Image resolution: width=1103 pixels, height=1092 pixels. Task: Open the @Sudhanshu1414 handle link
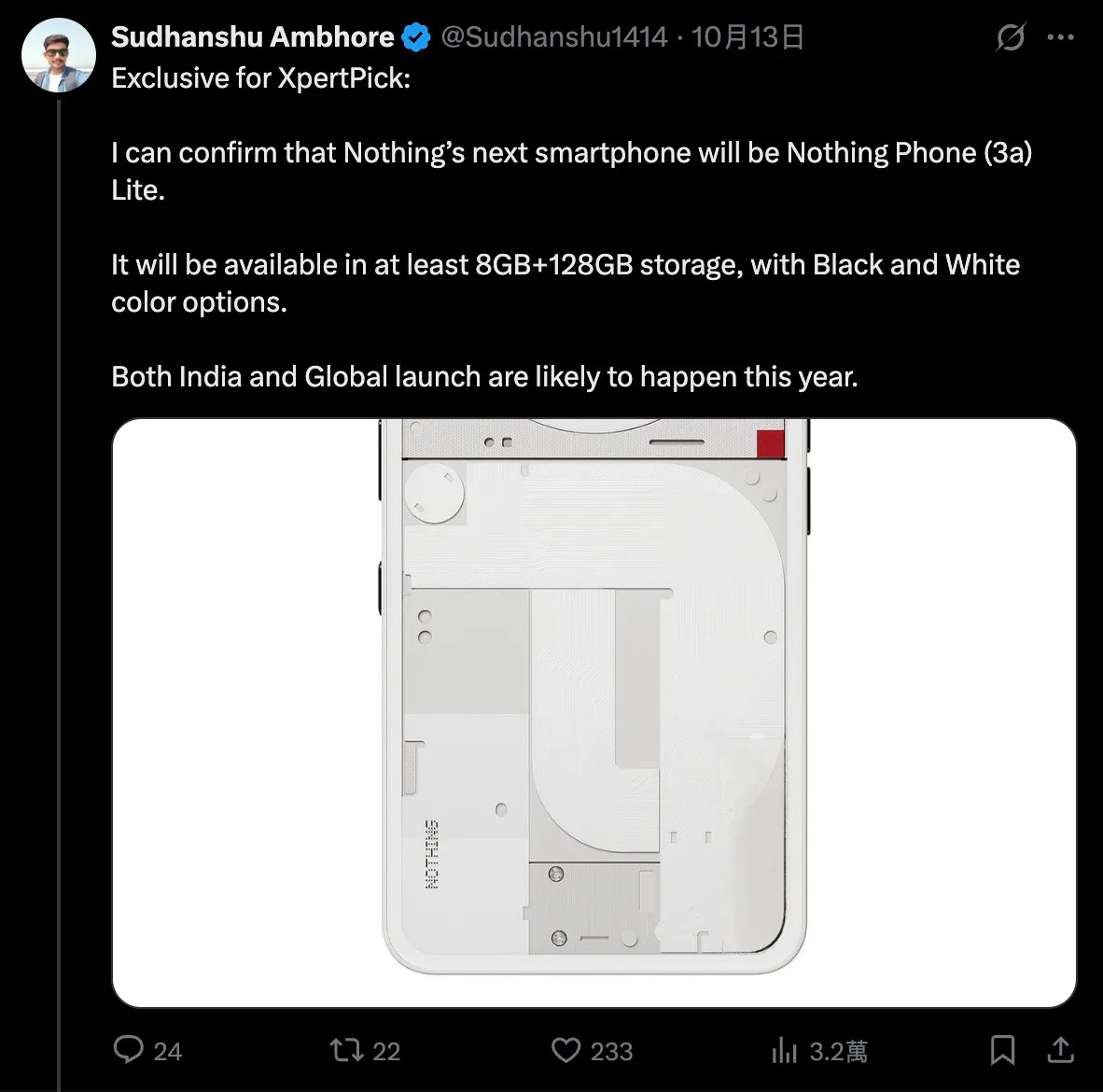coord(554,37)
